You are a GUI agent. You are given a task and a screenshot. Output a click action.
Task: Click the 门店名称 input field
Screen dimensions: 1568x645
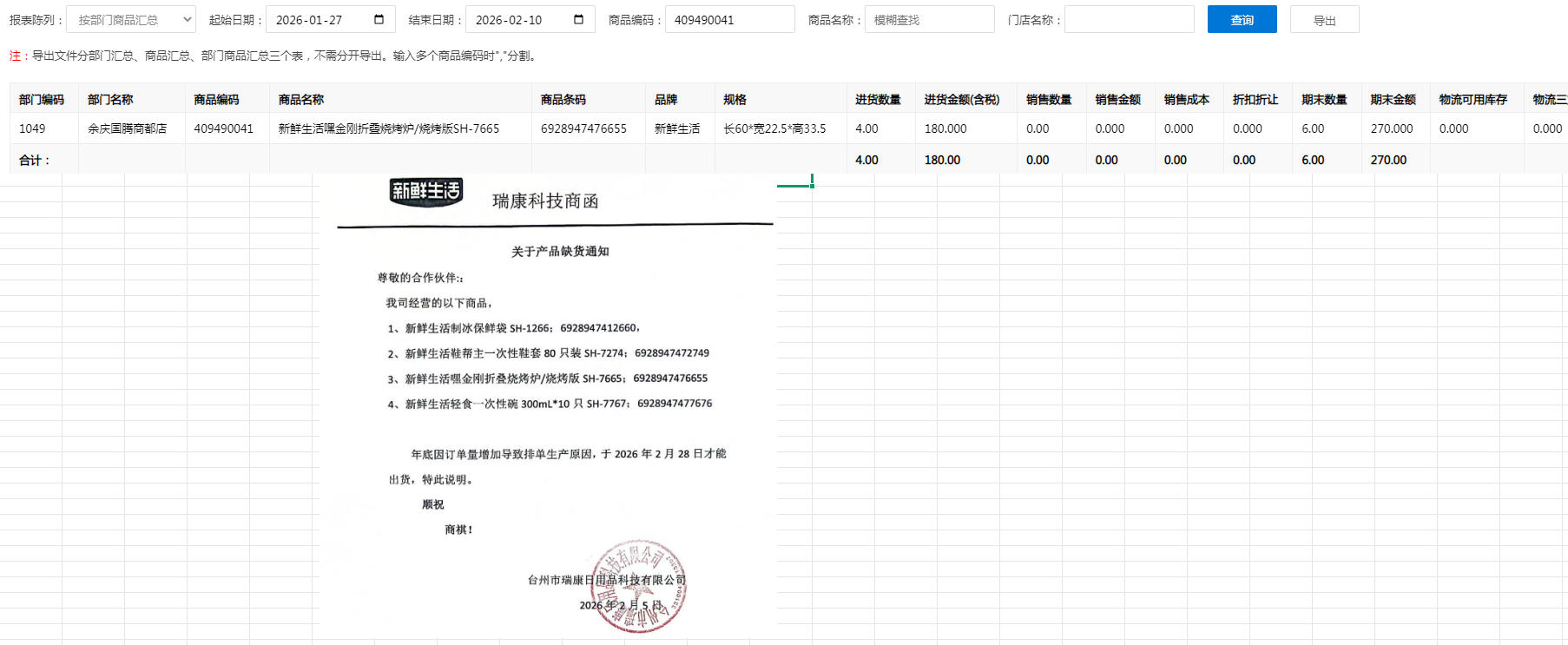point(1129,19)
